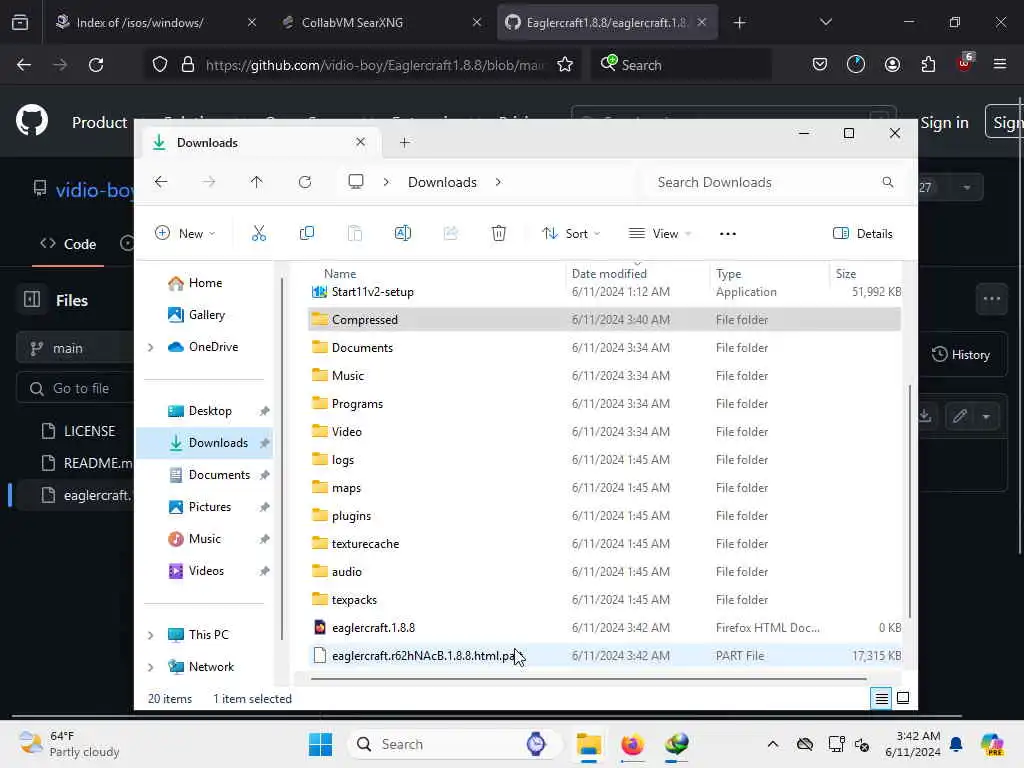Switch to CollabVM SearXNG tab
The width and height of the screenshot is (1024, 768).
point(382,22)
